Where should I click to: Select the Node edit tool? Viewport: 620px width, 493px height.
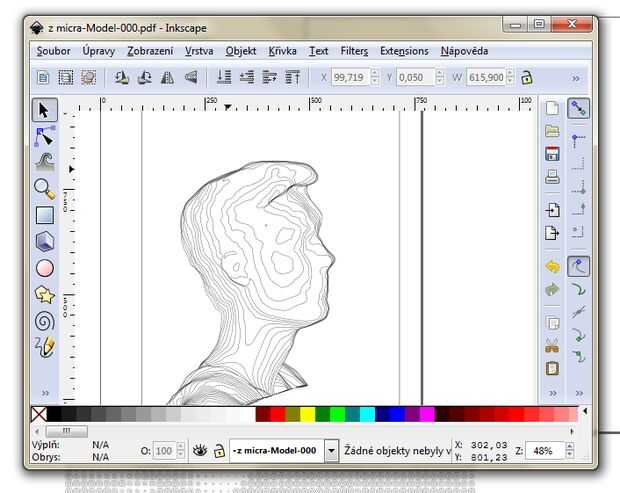tap(44, 136)
